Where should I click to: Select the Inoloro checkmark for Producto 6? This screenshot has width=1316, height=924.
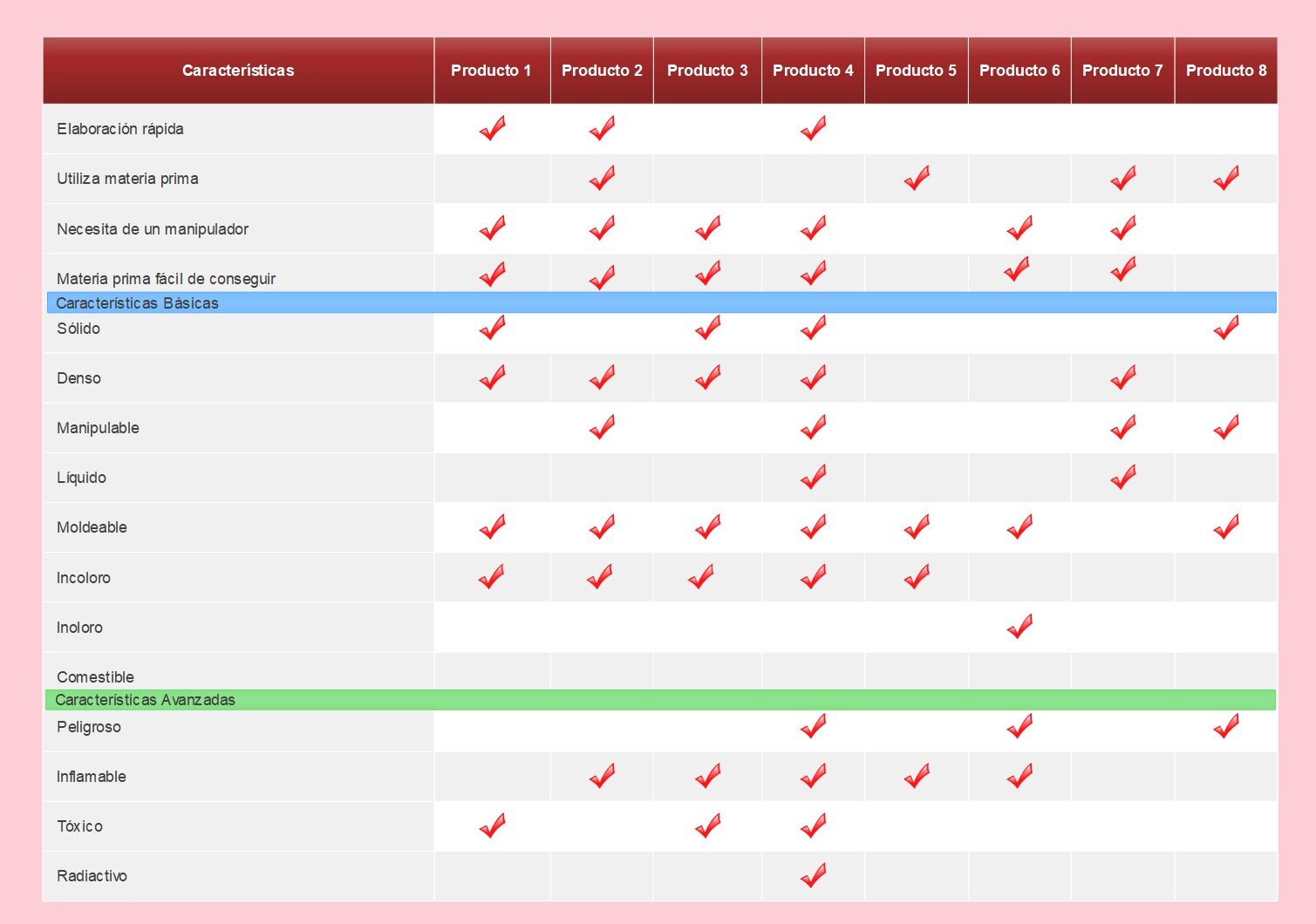pyautogui.click(x=1018, y=626)
